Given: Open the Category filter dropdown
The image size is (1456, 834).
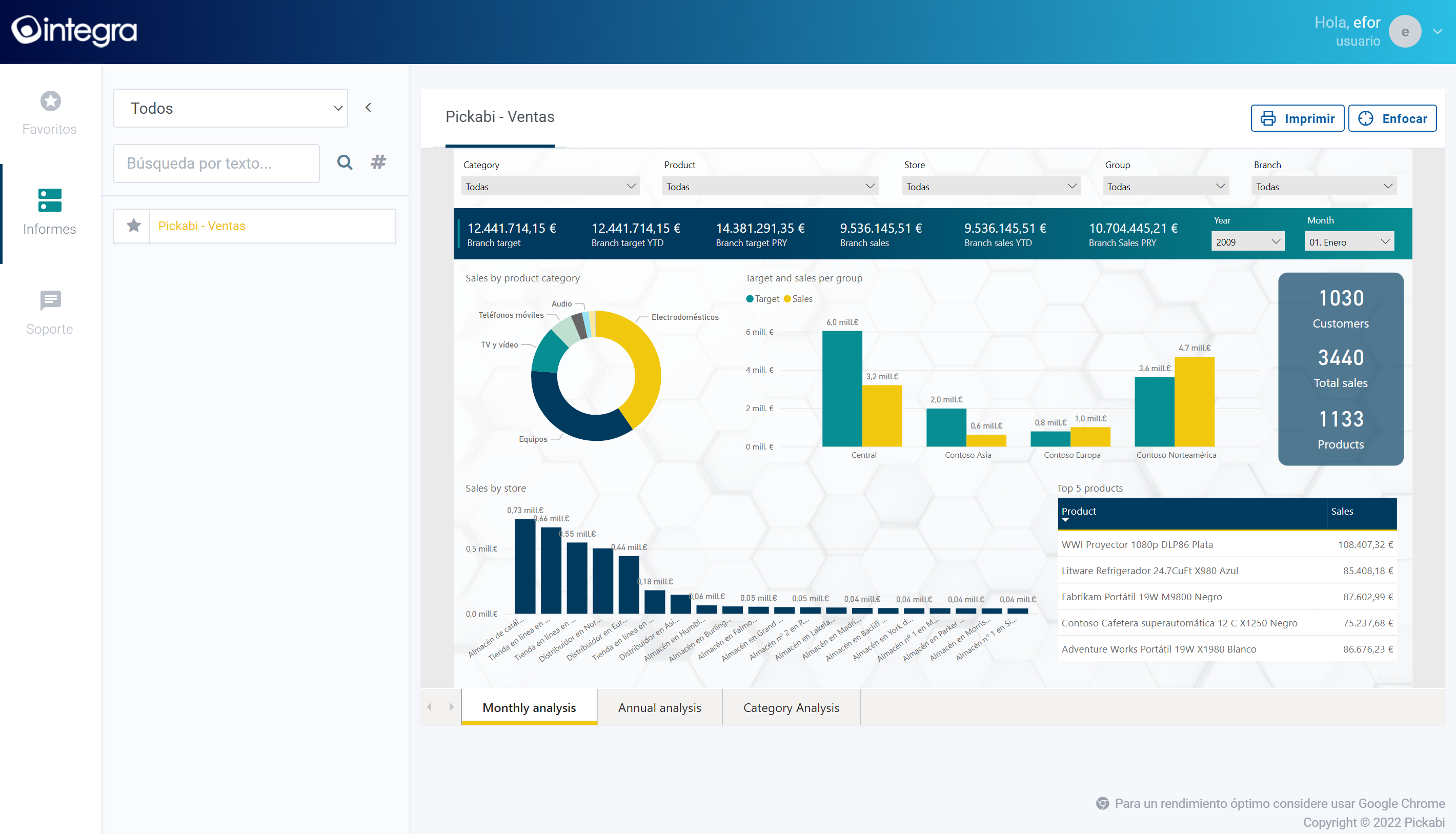Looking at the screenshot, I should (551, 186).
